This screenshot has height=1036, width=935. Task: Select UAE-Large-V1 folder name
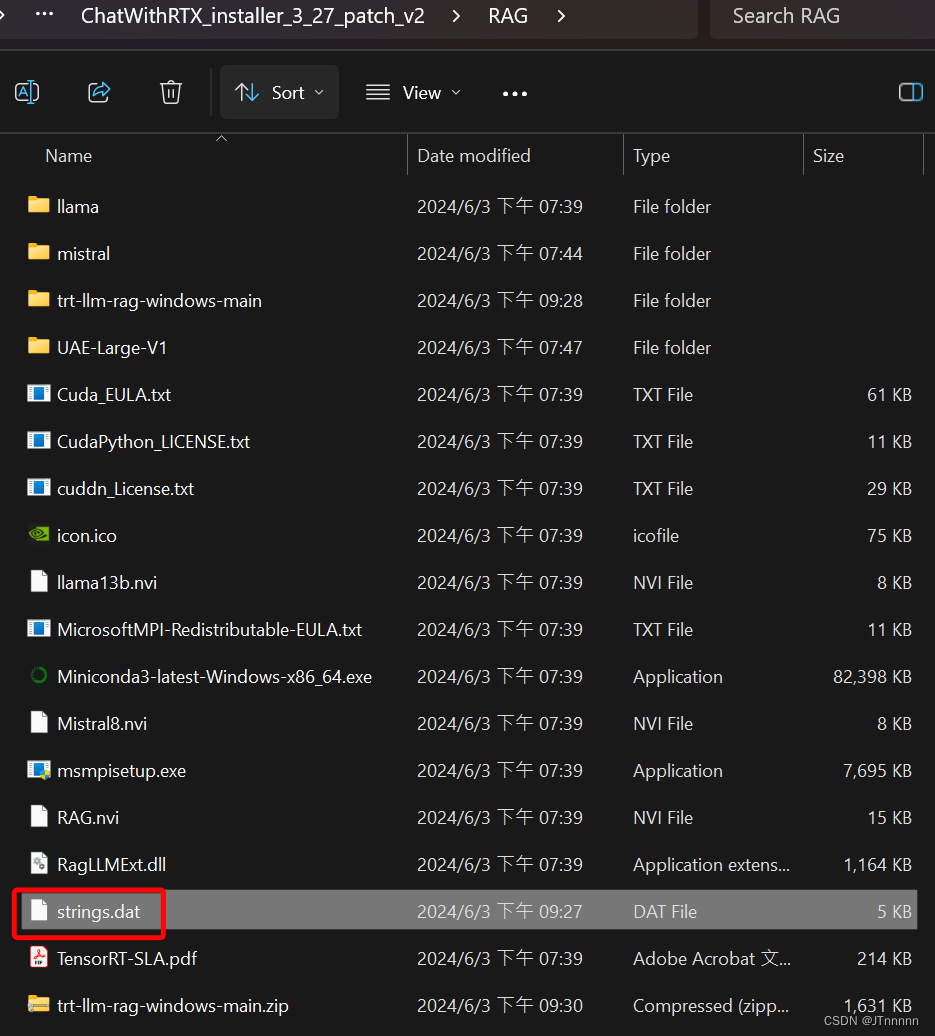112,348
